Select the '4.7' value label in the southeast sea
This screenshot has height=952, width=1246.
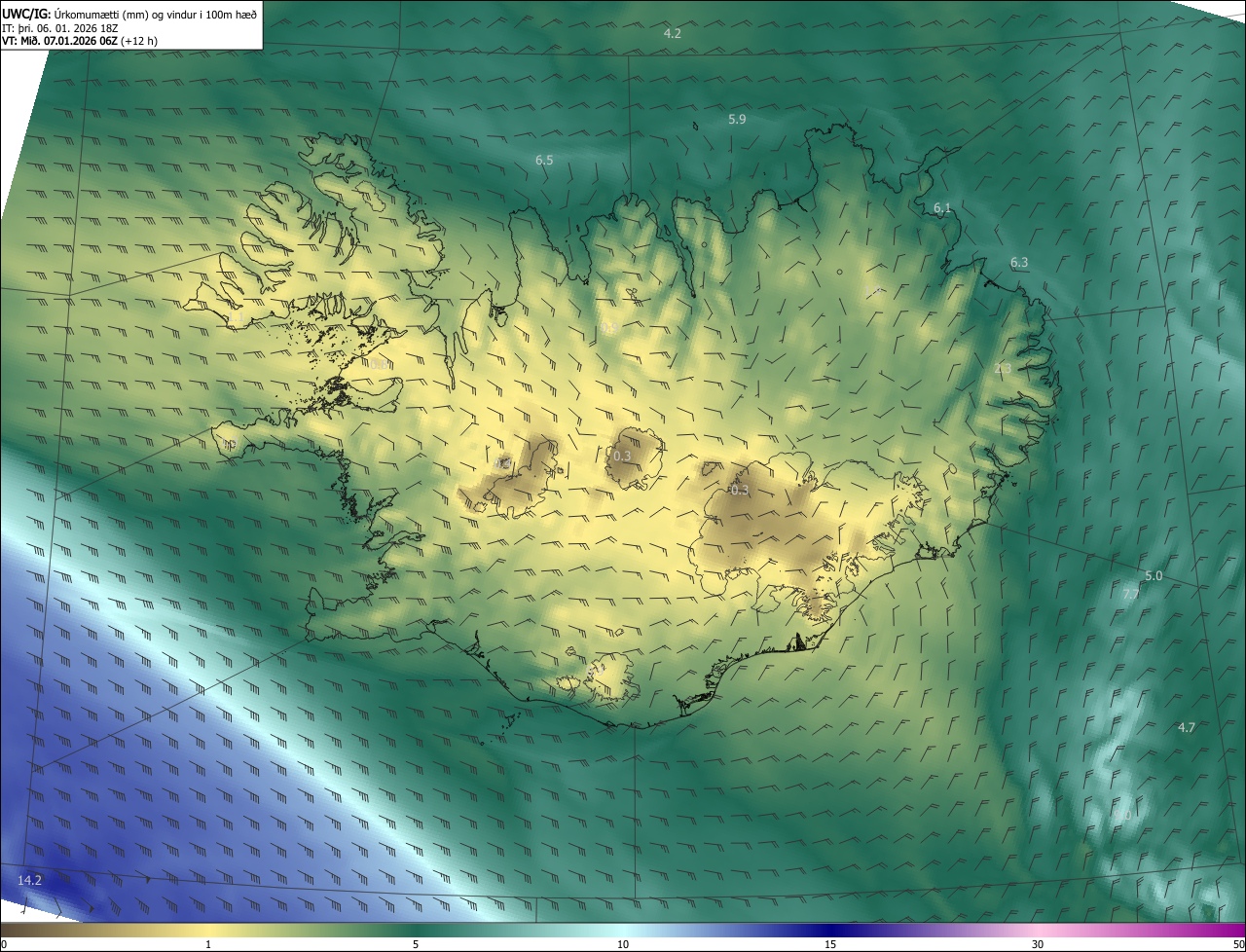[x=1187, y=727]
